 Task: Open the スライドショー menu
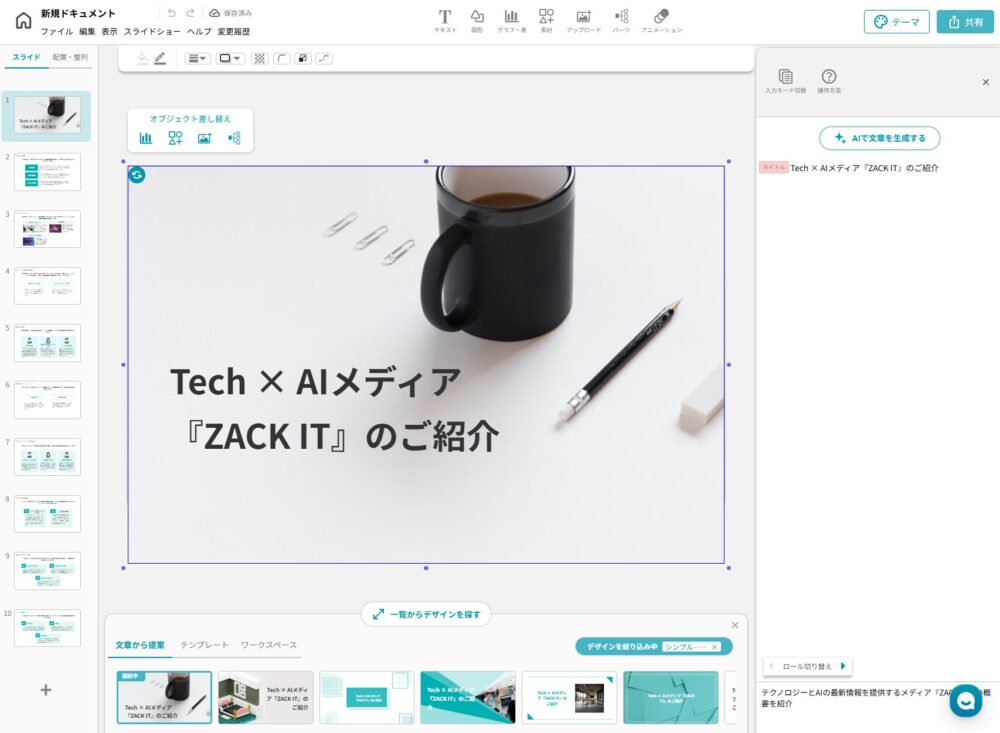pos(152,32)
